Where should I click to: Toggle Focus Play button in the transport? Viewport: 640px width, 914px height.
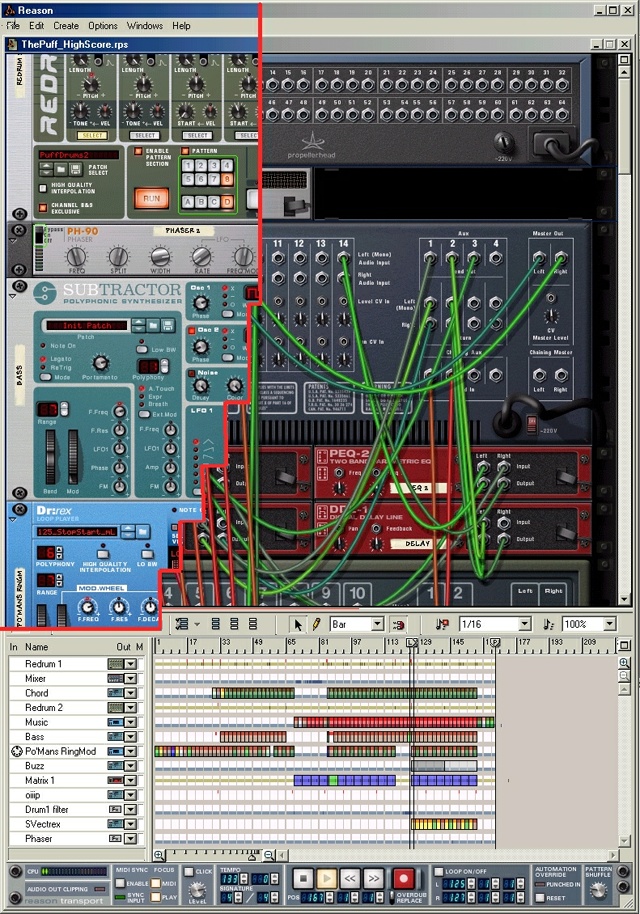pyautogui.click(x=156, y=897)
